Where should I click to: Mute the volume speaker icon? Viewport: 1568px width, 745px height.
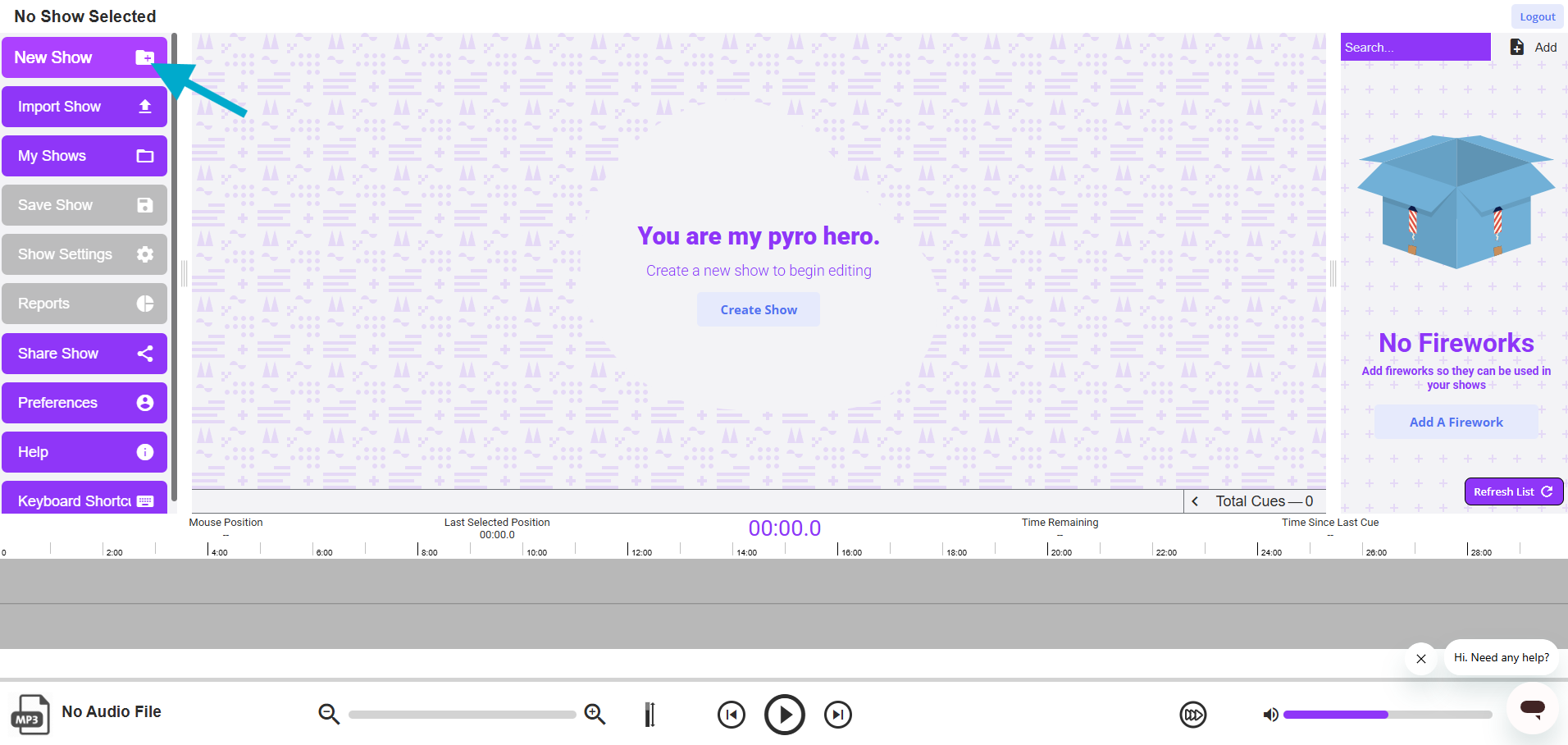(x=1270, y=715)
